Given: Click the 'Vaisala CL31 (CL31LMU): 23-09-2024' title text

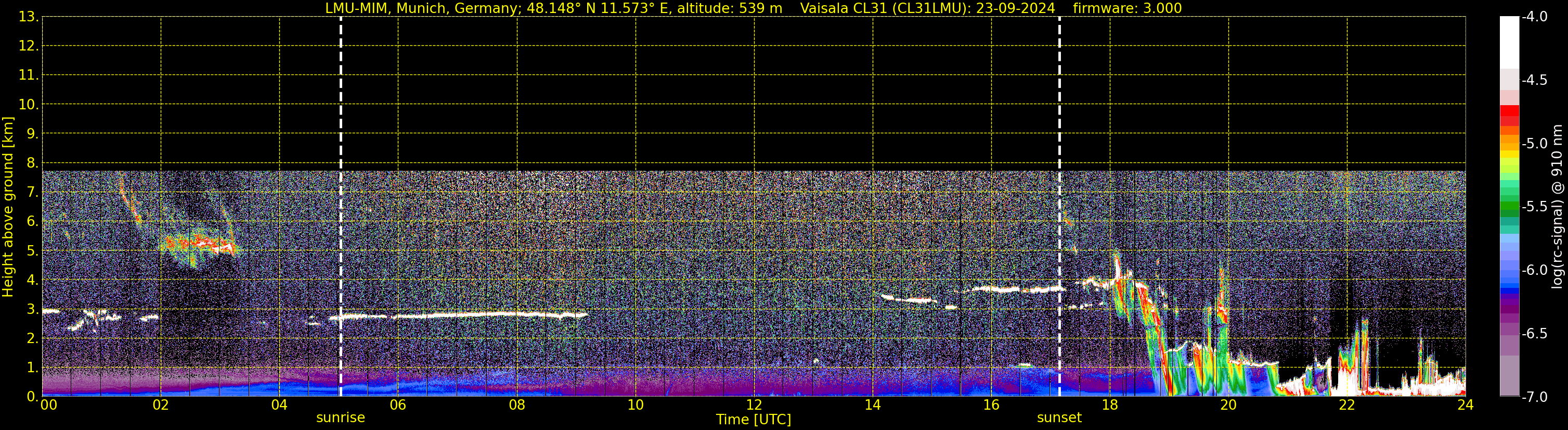Looking at the screenshot, I should pos(927,8).
